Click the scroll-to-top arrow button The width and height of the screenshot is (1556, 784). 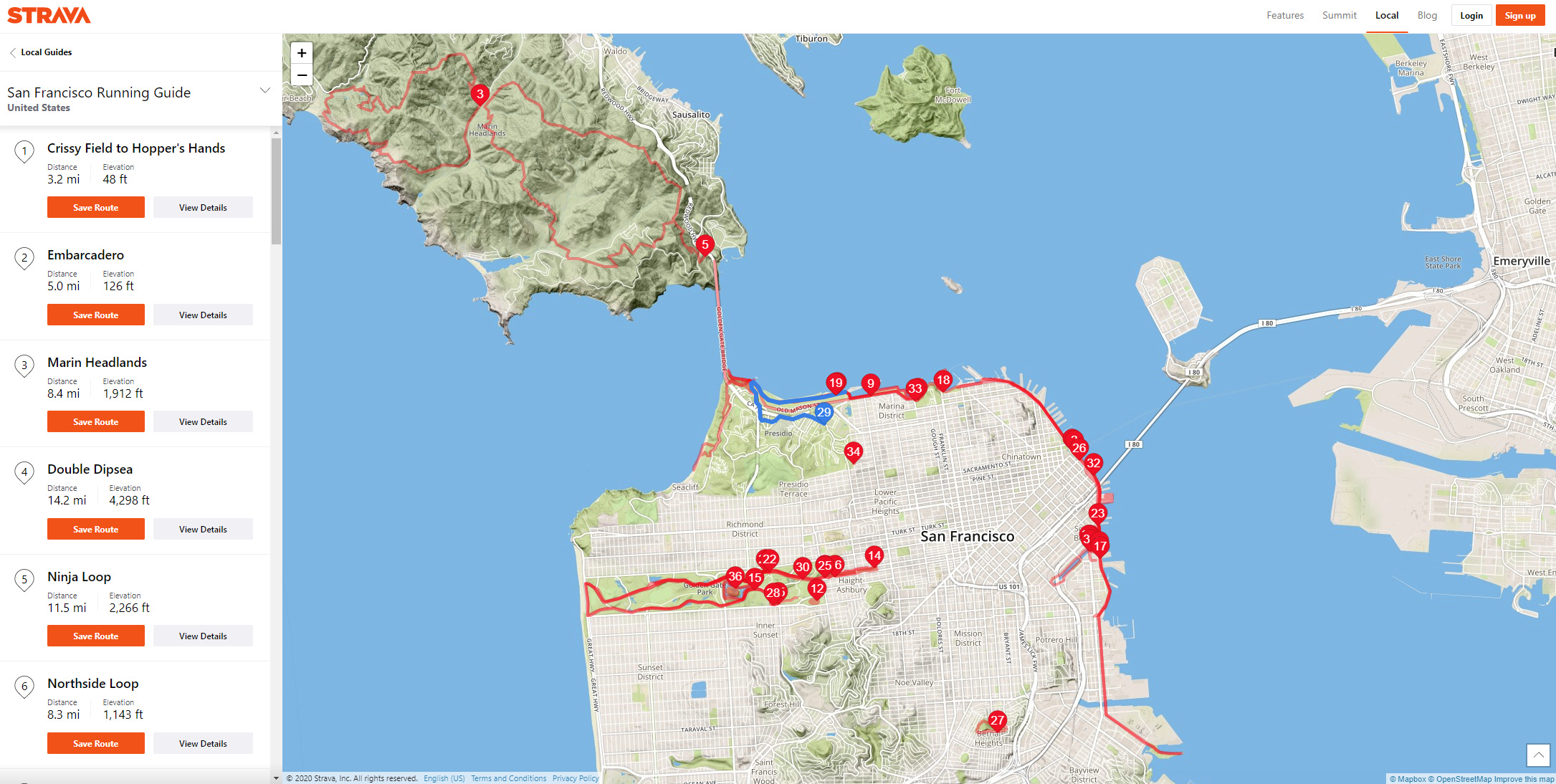pos(1538,755)
